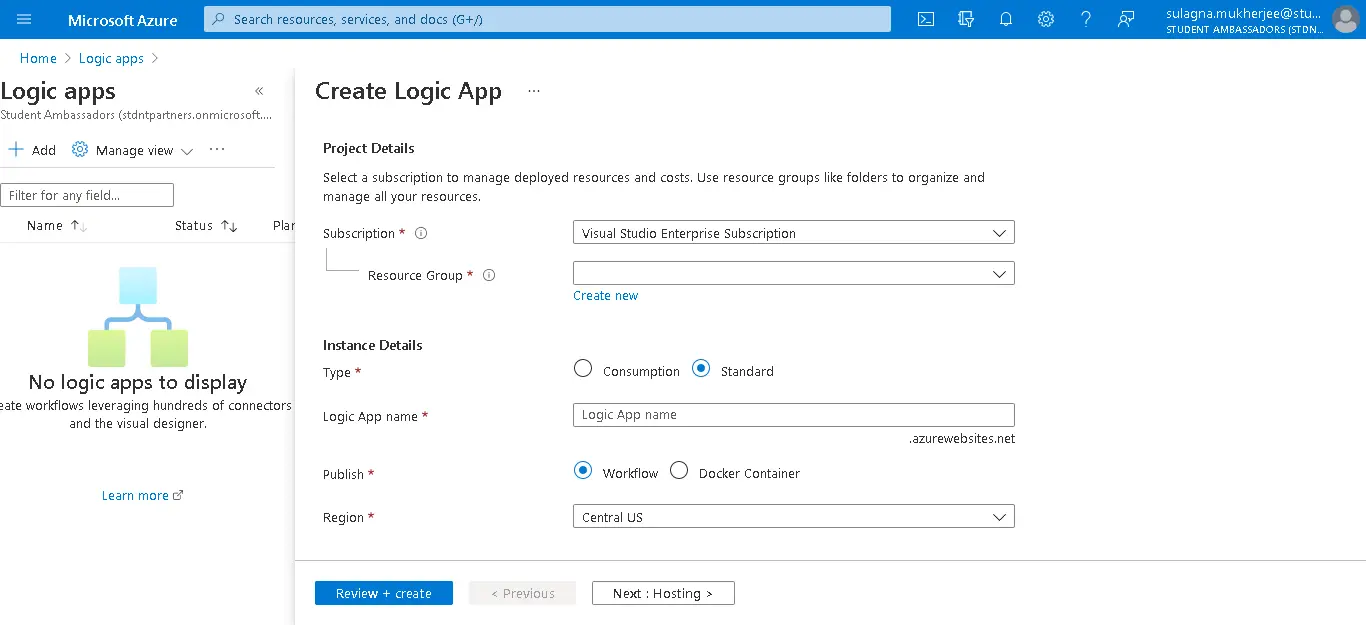The image size is (1366, 625).
Task: Open the help menu with question mark icon
Action: 1086,19
